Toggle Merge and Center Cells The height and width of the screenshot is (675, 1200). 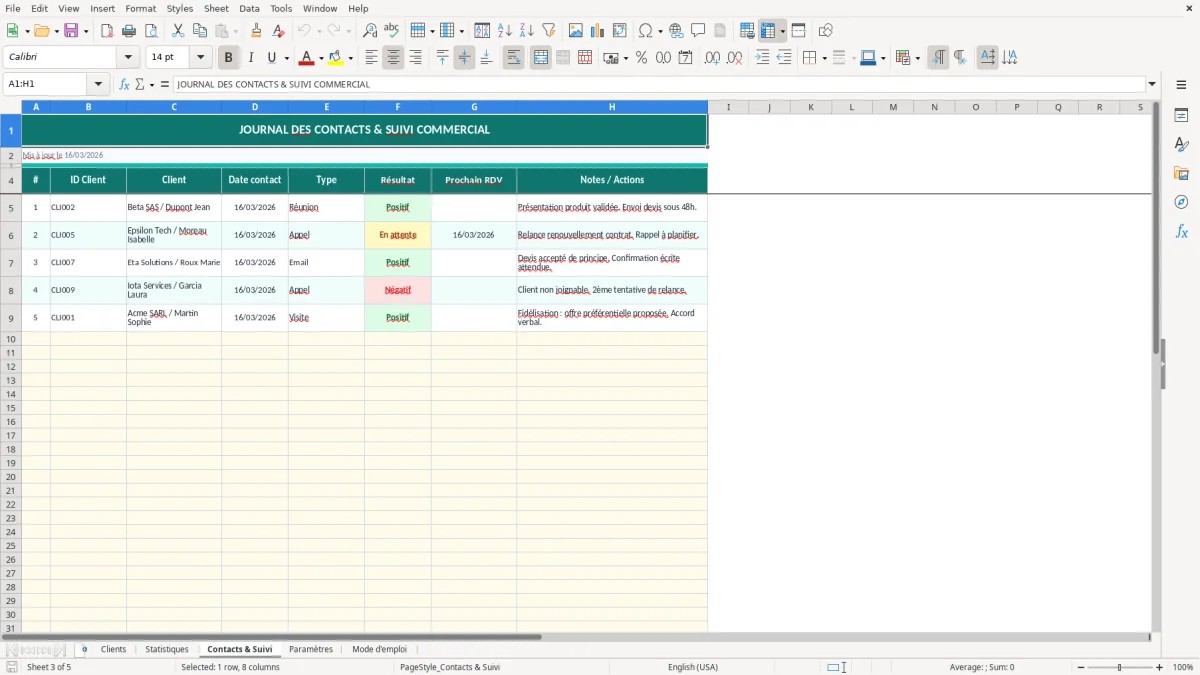coord(541,58)
